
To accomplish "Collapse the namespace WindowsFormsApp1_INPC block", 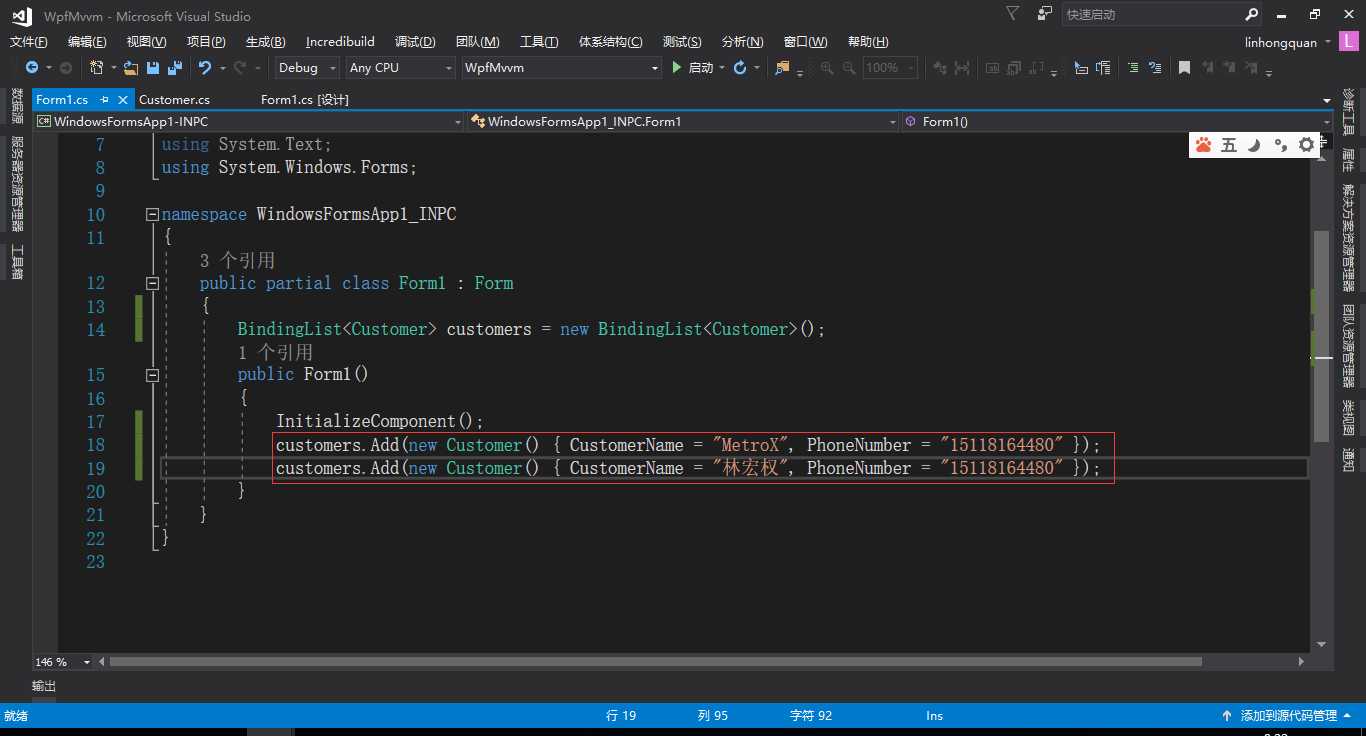I will point(152,214).
